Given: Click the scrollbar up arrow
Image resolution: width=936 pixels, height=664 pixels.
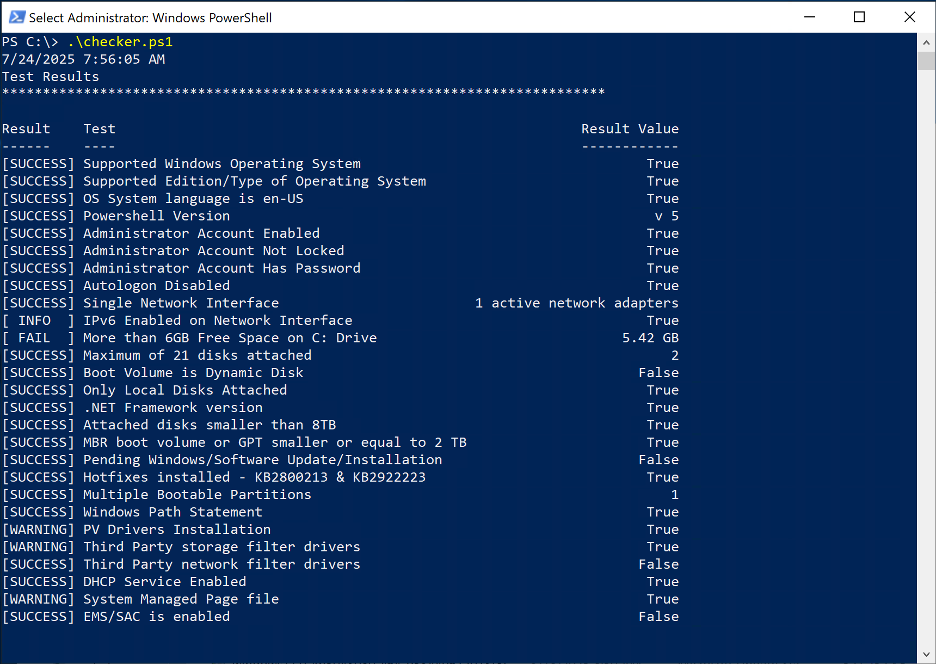Looking at the screenshot, I should [x=926, y=42].
